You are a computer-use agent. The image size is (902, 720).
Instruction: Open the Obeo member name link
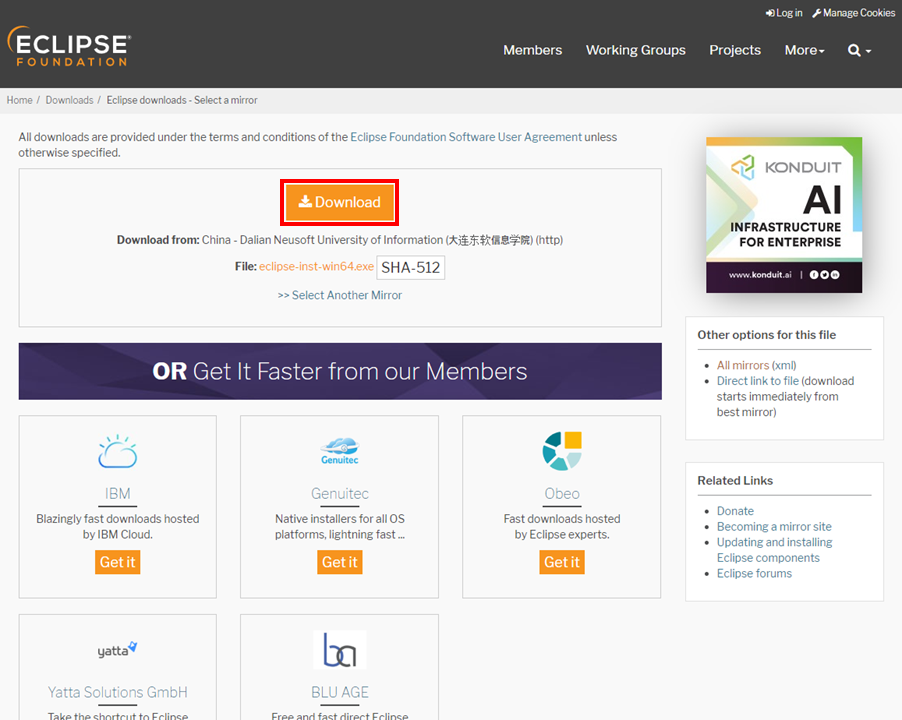pos(562,493)
